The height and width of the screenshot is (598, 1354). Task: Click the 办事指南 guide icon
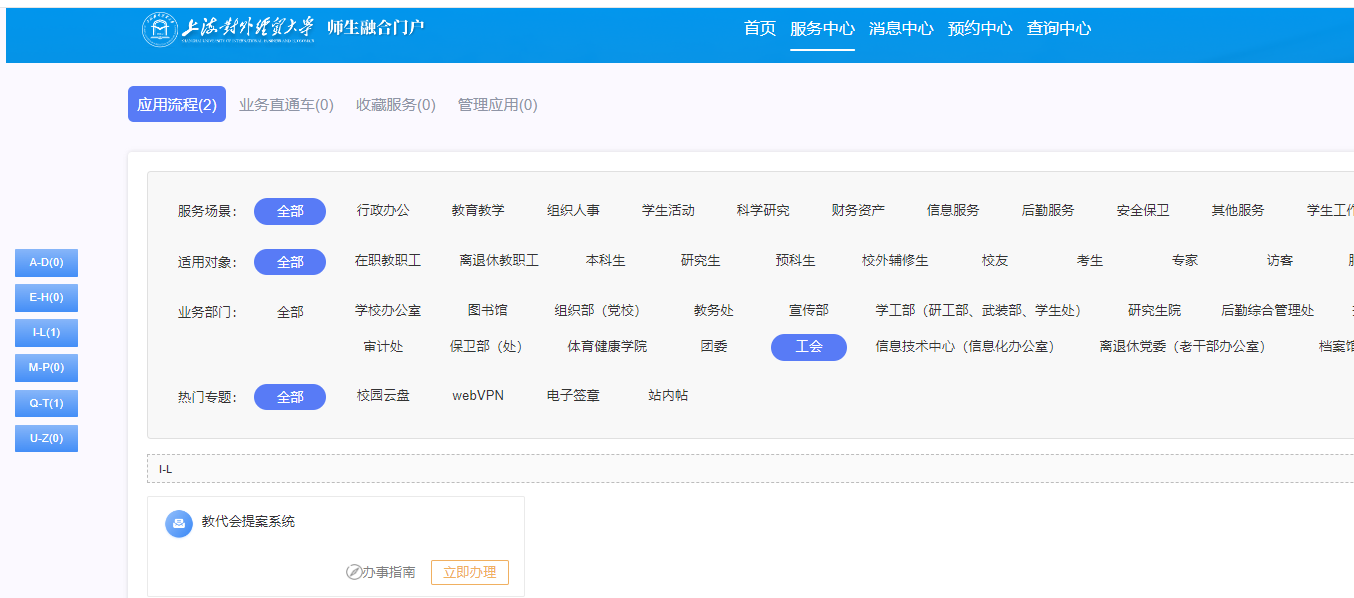353,572
